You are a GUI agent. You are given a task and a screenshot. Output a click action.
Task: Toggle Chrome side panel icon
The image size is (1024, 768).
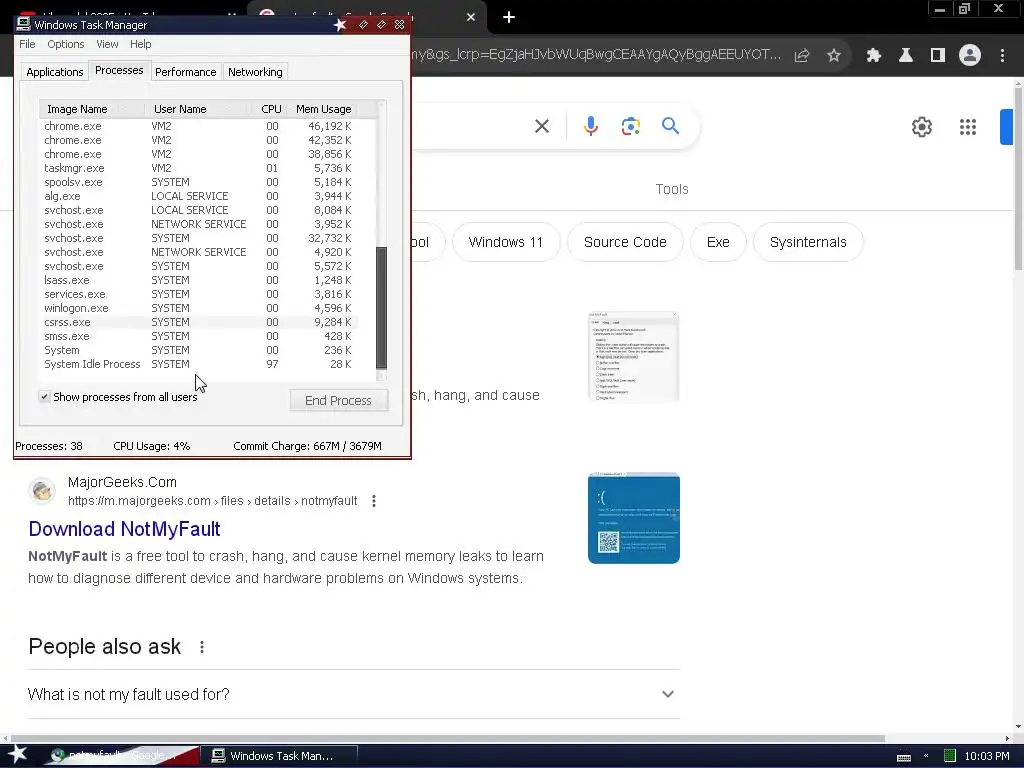937,56
